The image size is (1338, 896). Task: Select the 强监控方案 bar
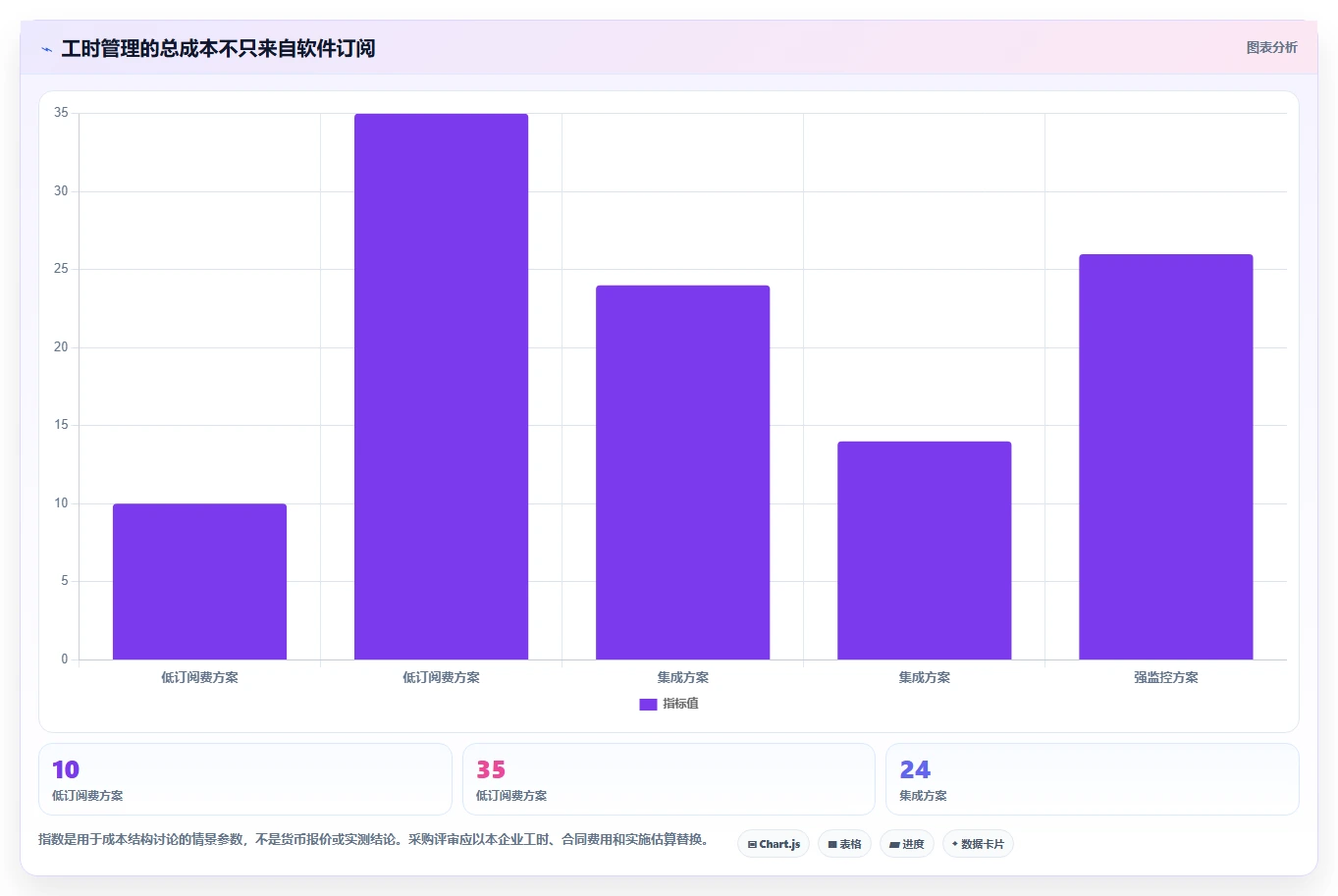pos(1165,456)
